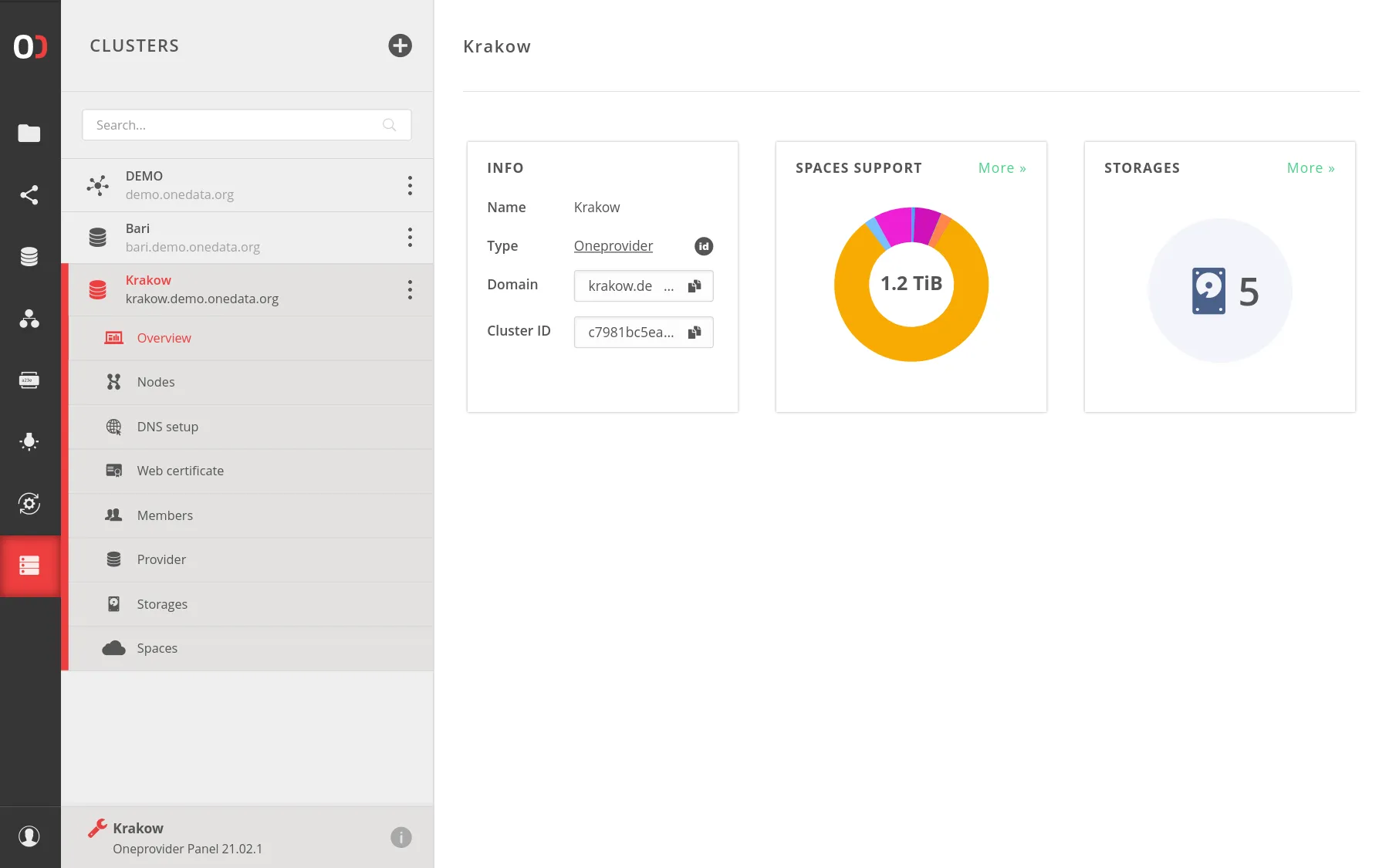Open the Tokens section in the sidebar
Viewport: 1389px width, 868px height.
(x=30, y=380)
